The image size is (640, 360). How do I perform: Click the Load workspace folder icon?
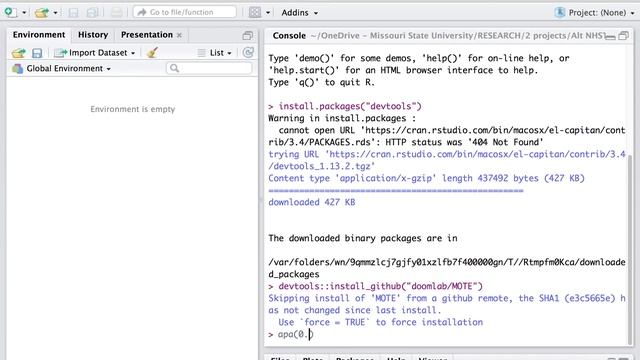click(18, 53)
